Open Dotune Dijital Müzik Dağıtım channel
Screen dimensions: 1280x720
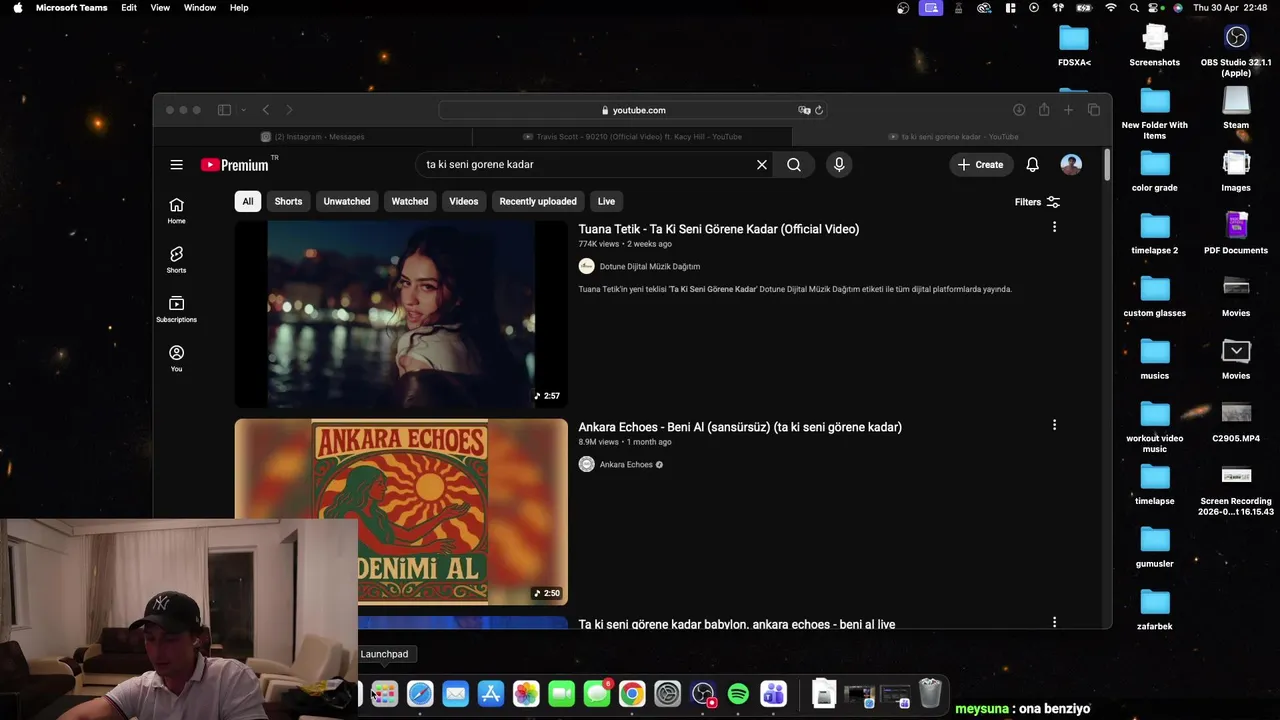click(x=649, y=266)
